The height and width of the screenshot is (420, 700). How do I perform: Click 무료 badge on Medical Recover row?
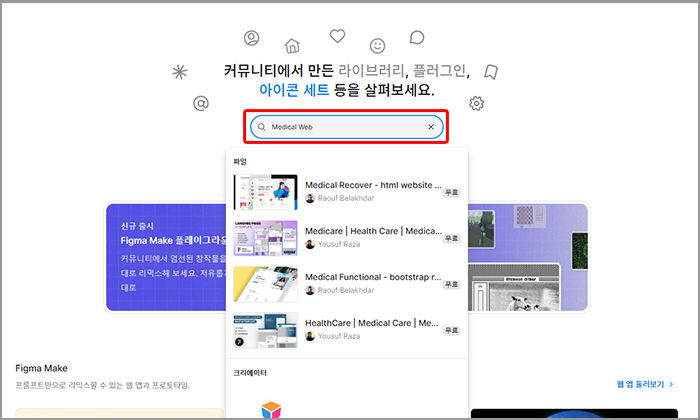pos(451,192)
